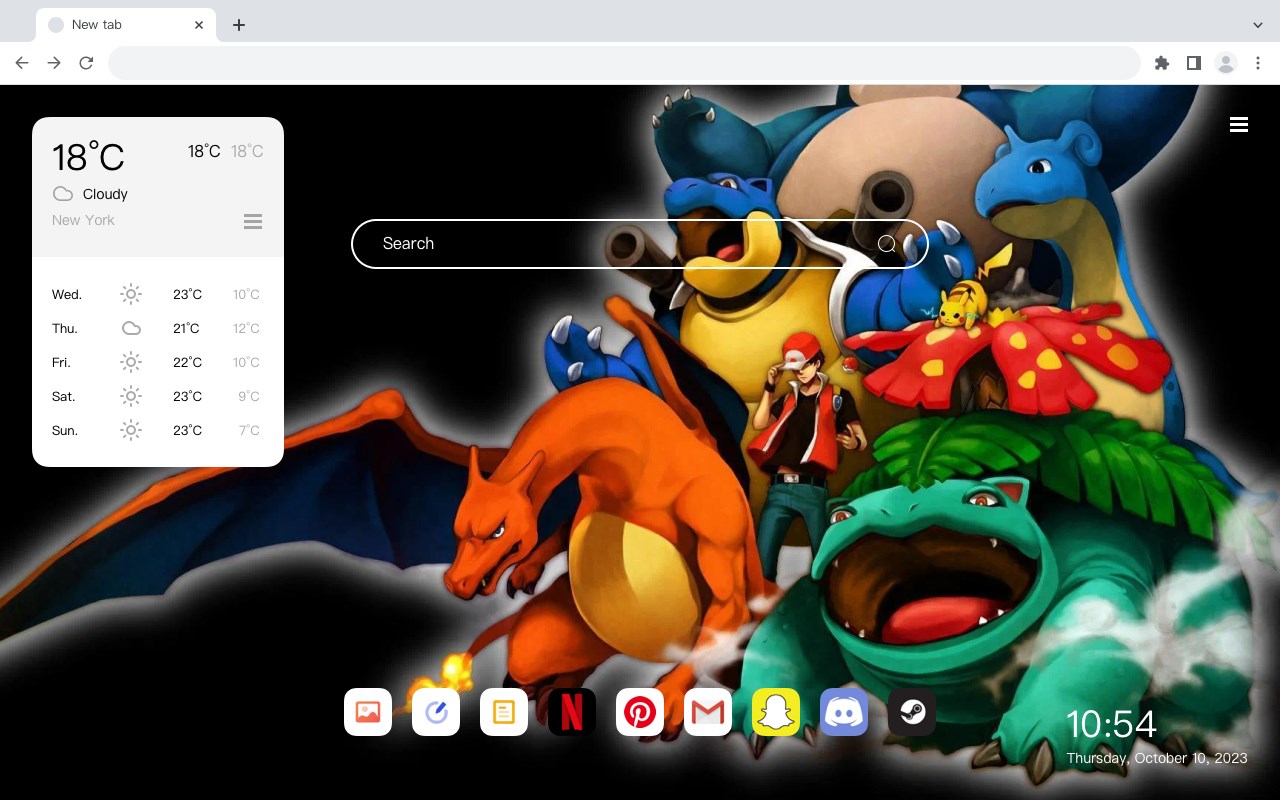Screen dimensions: 1280x800
Task: Click the cloud icon beside Cloudy
Action: pyautogui.click(x=63, y=194)
